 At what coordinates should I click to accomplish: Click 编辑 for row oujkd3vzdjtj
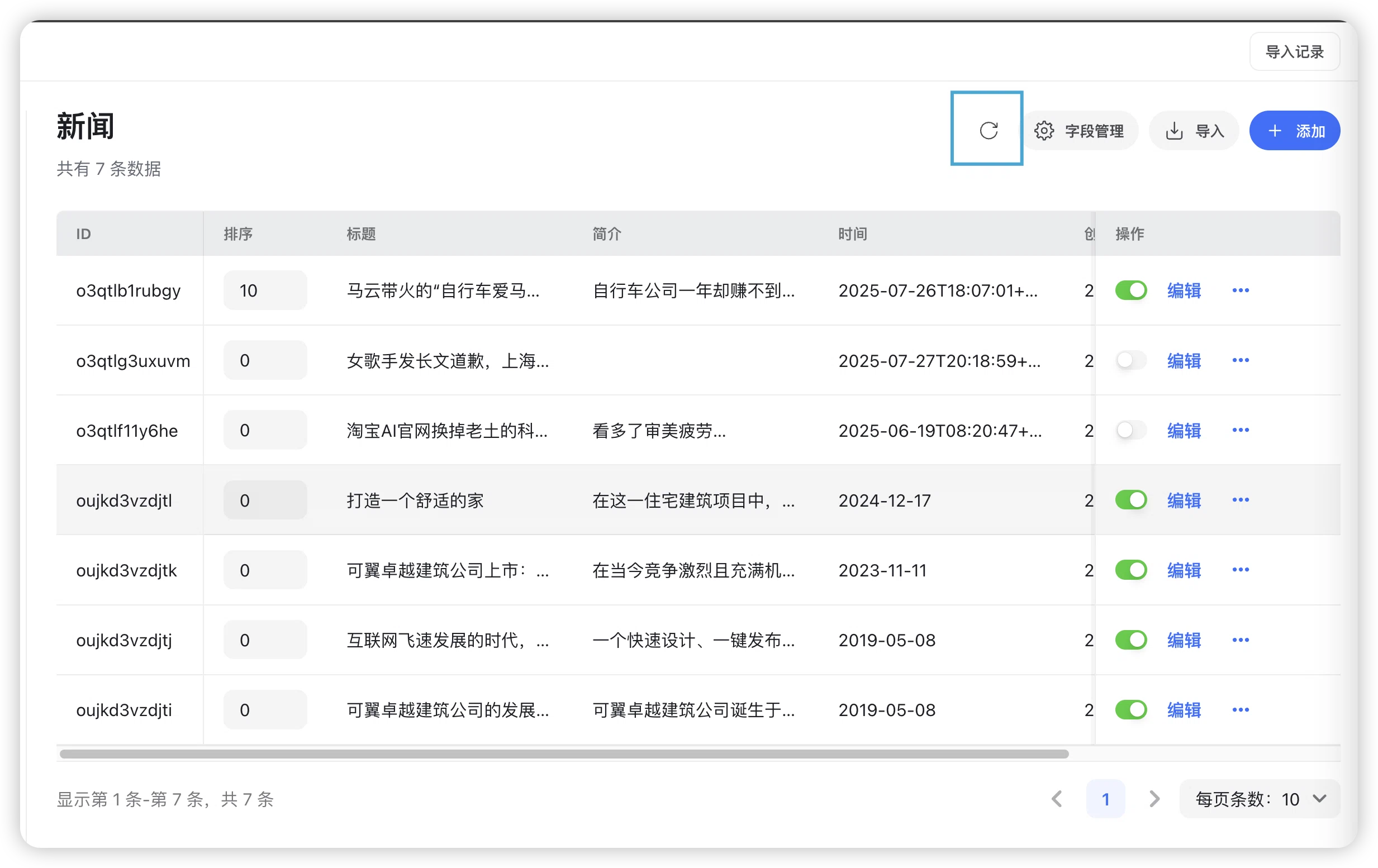pyautogui.click(x=1184, y=640)
